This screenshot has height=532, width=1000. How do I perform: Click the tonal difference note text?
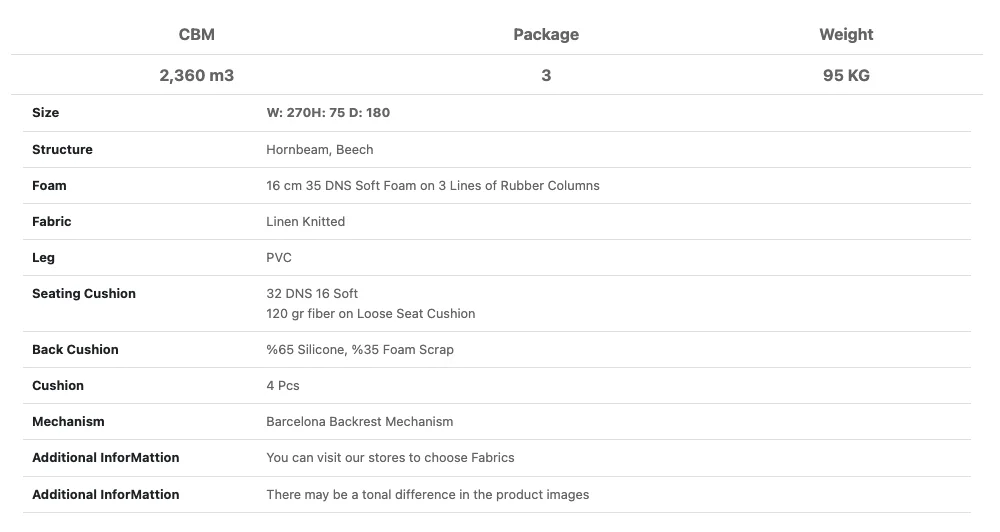coord(428,494)
